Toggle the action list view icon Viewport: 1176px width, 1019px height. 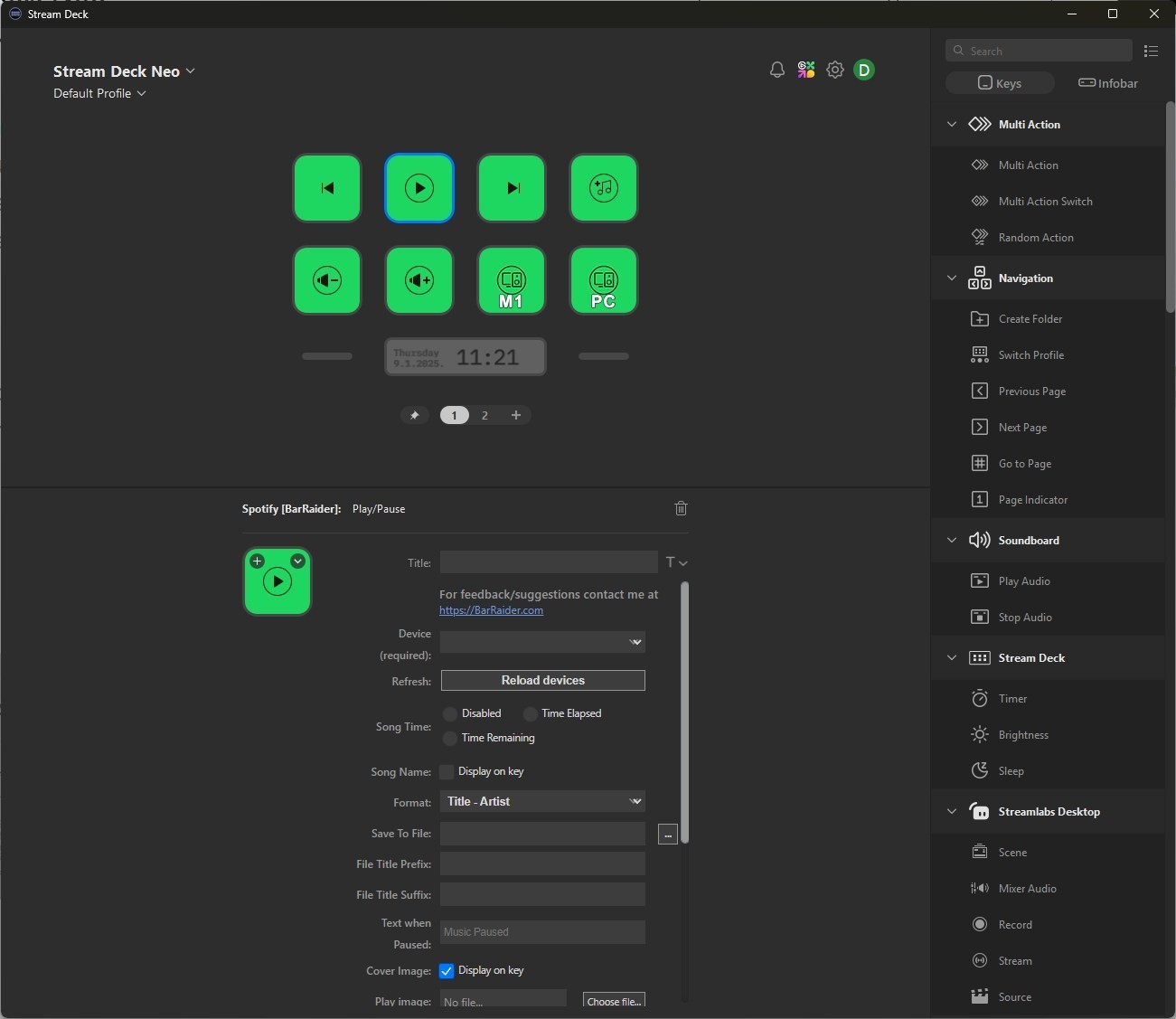click(1151, 51)
